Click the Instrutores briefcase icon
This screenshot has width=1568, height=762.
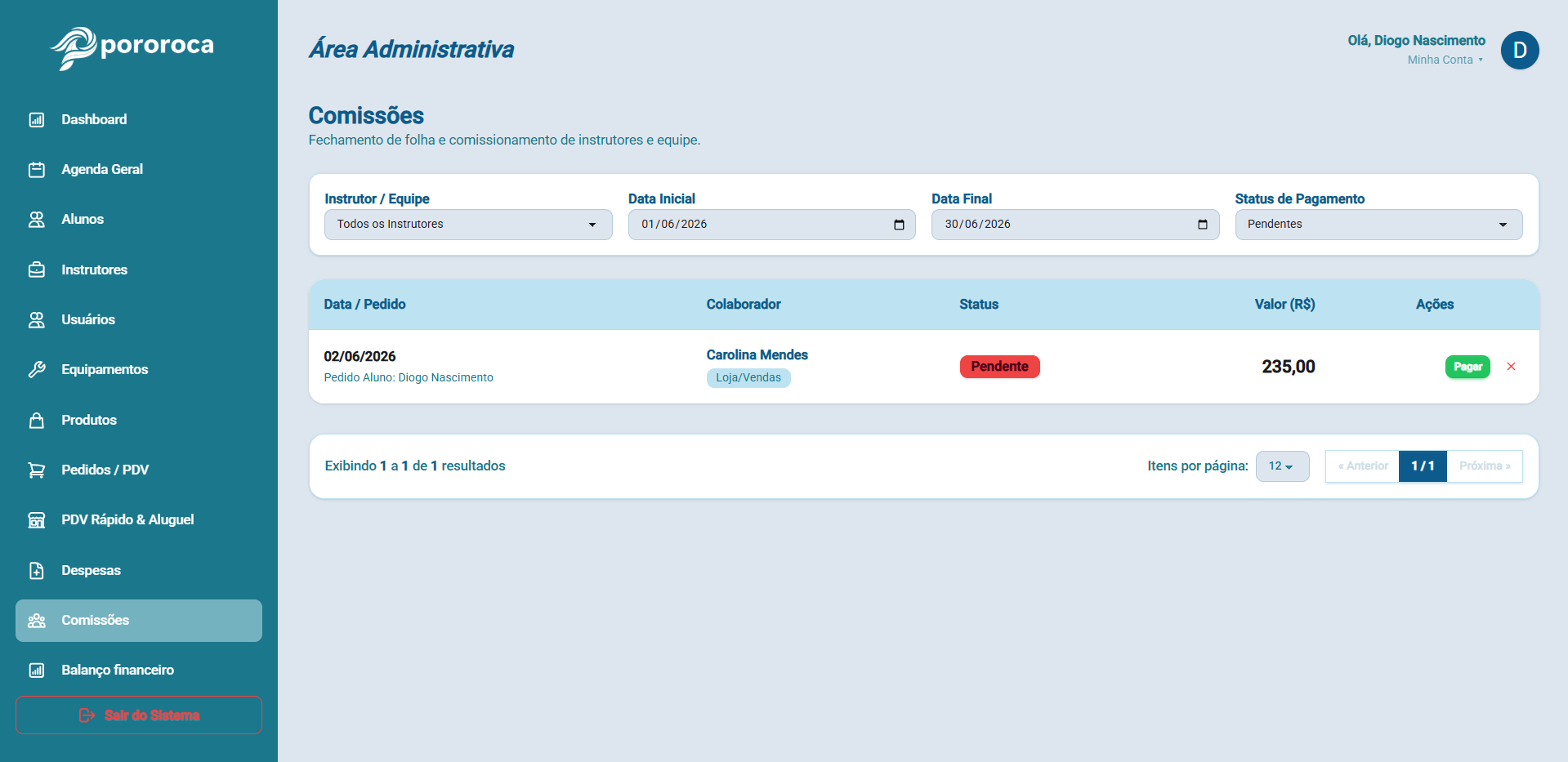(37, 270)
